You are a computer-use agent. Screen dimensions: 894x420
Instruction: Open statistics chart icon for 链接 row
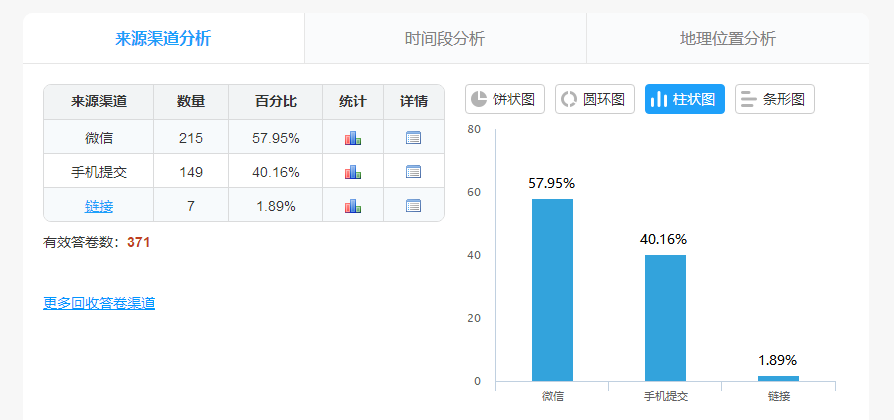tap(353, 206)
